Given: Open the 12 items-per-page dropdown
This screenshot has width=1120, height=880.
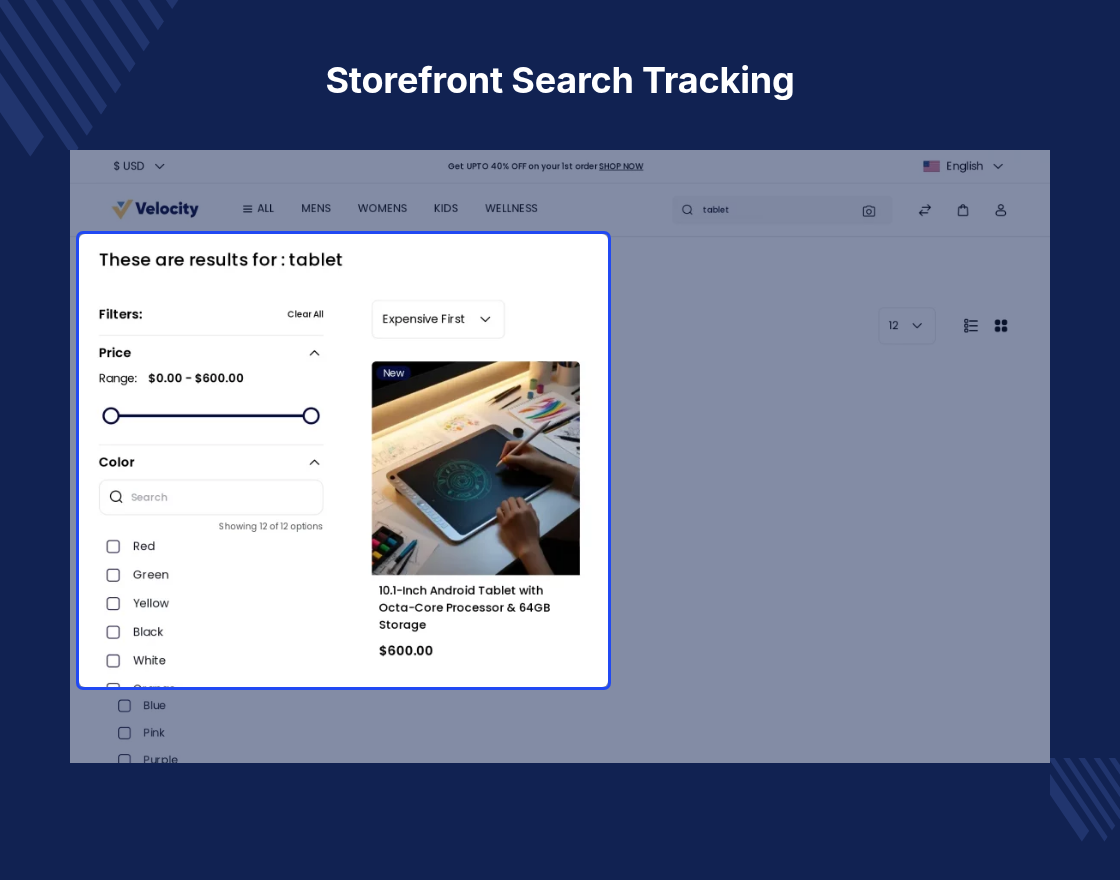Looking at the screenshot, I should pyautogui.click(x=906, y=326).
